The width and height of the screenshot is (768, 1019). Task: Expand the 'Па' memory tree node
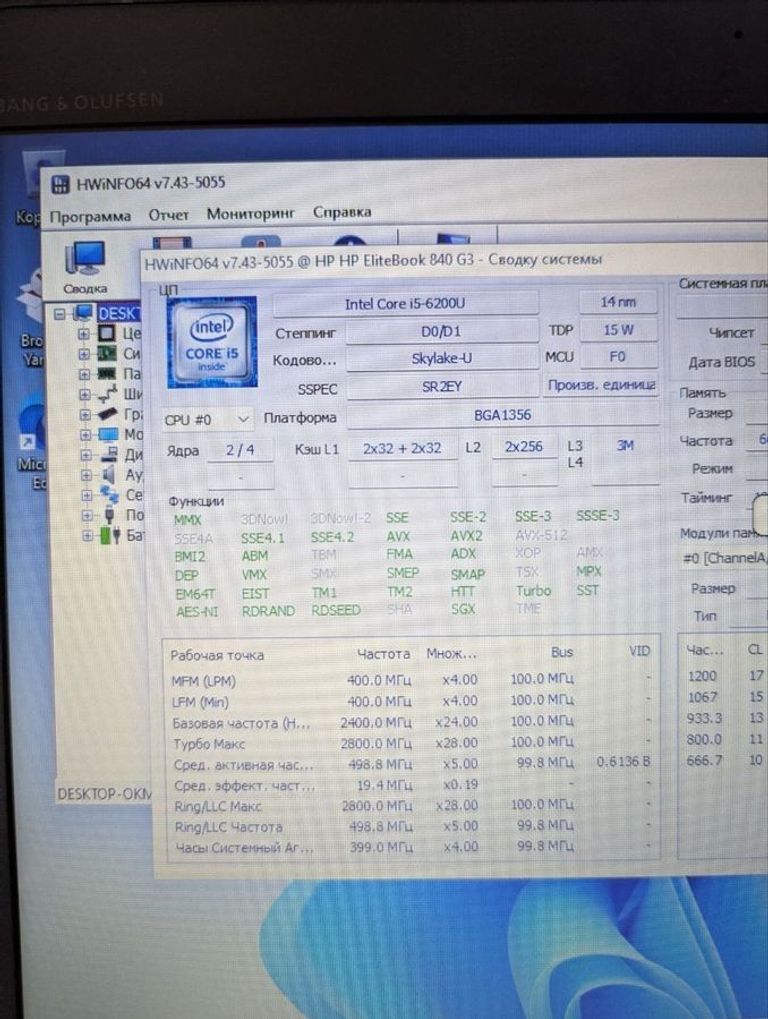[x=84, y=374]
